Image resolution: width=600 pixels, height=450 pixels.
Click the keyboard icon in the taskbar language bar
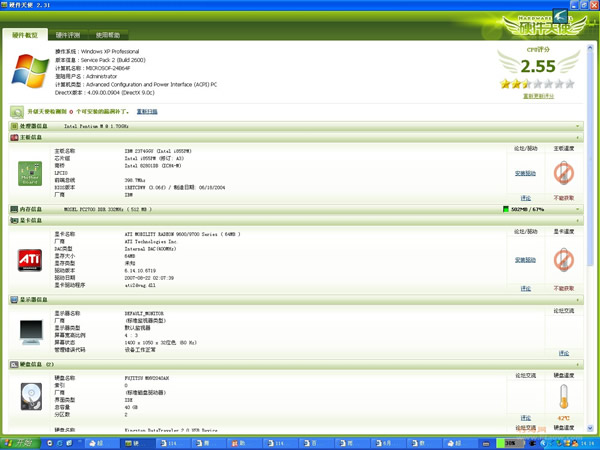486,443
